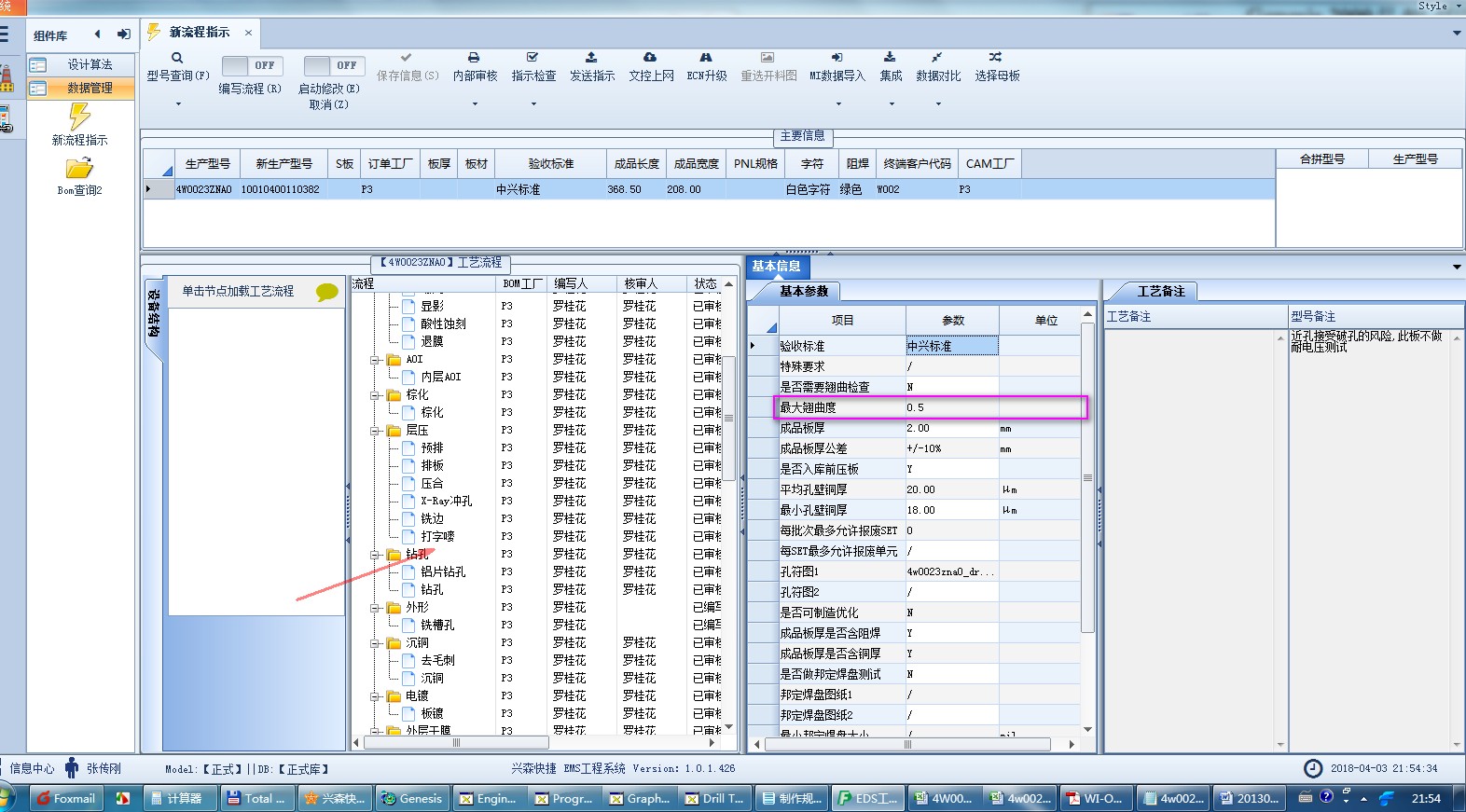Select the 铝片钻孔 process node
The height and width of the screenshot is (812, 1466).
tap(443, 571)
